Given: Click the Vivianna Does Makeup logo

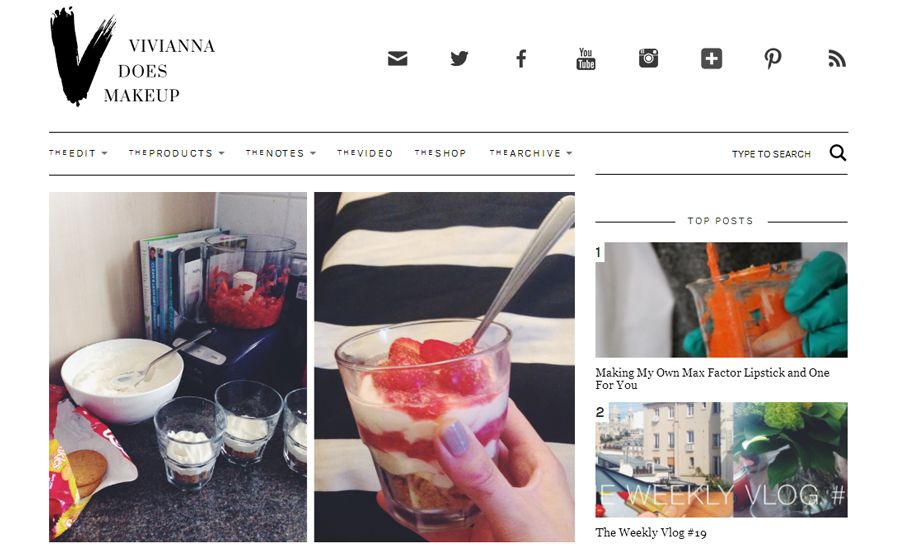Looking at the screenshot, I should pyautogui.click(x=132, y=57).
